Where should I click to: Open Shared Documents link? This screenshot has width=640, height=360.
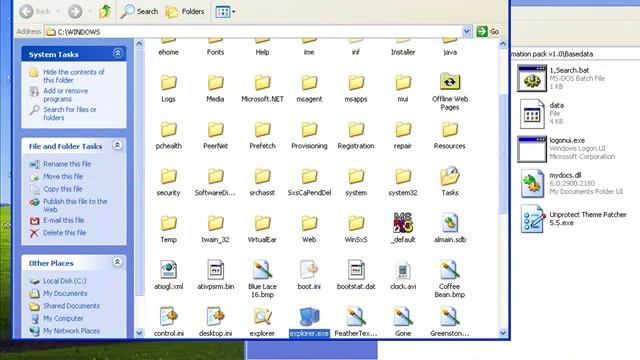coord(71,306)
